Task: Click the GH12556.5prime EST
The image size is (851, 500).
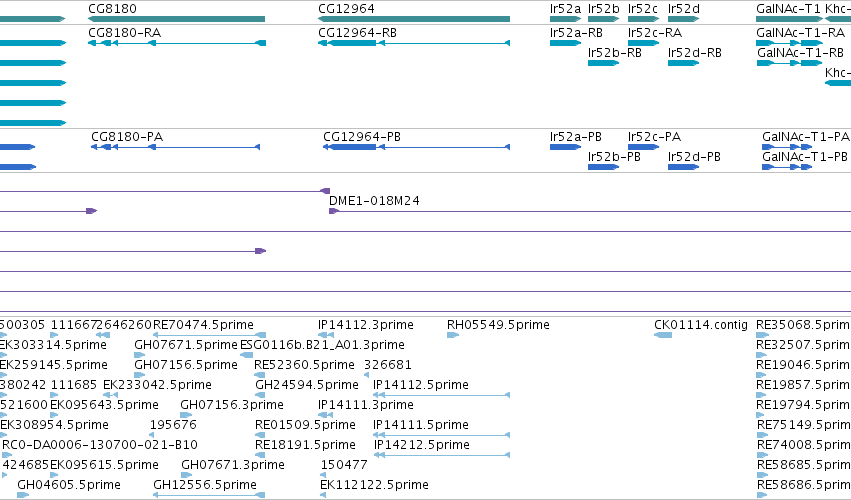Action: 209,495
